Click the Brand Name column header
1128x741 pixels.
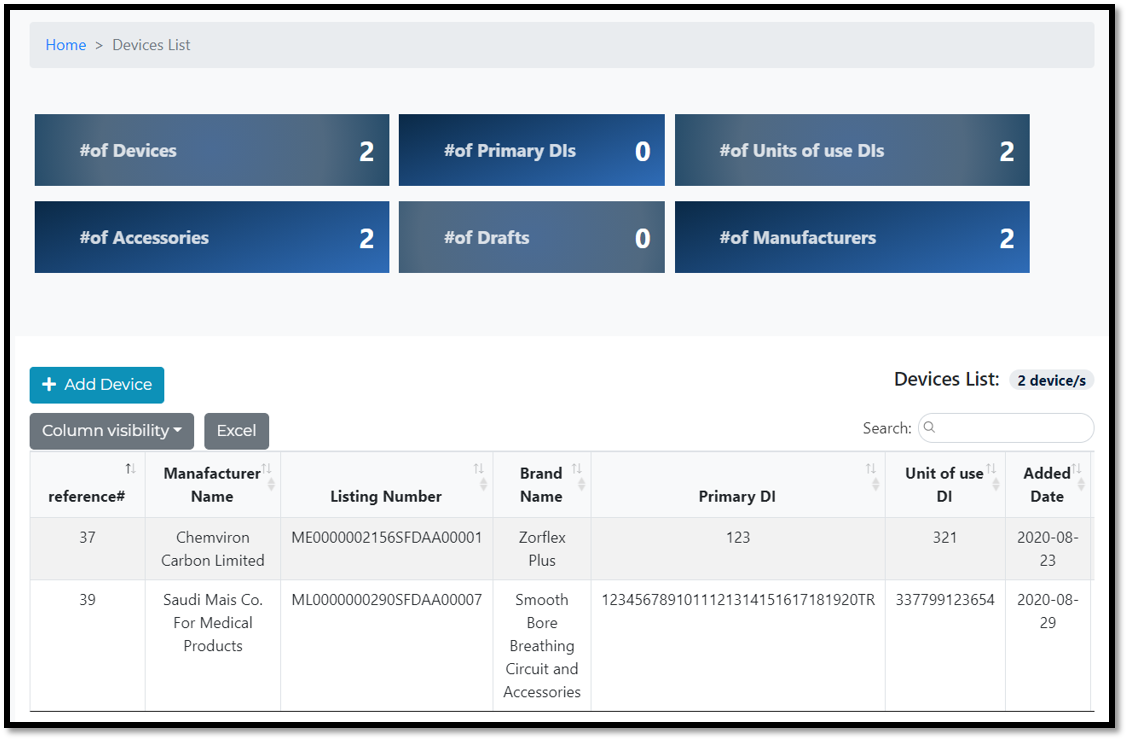click(x=542, y=485)
